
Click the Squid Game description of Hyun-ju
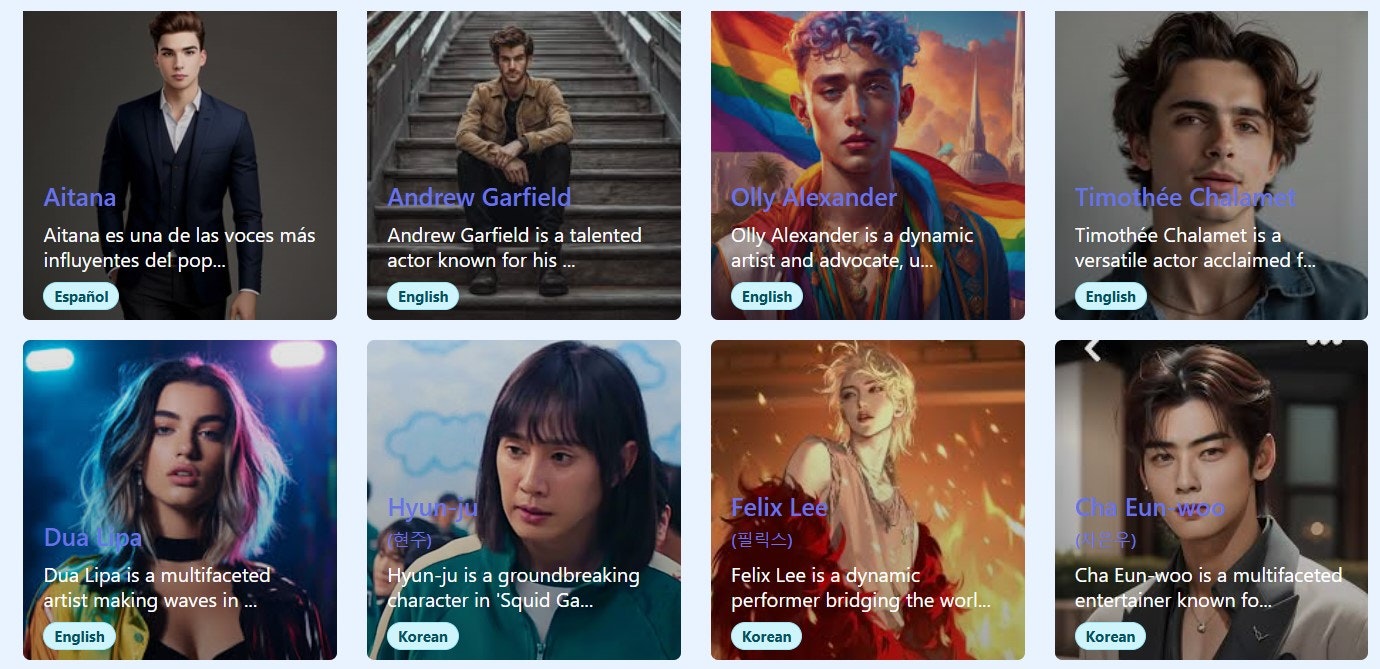pos(514,588)
